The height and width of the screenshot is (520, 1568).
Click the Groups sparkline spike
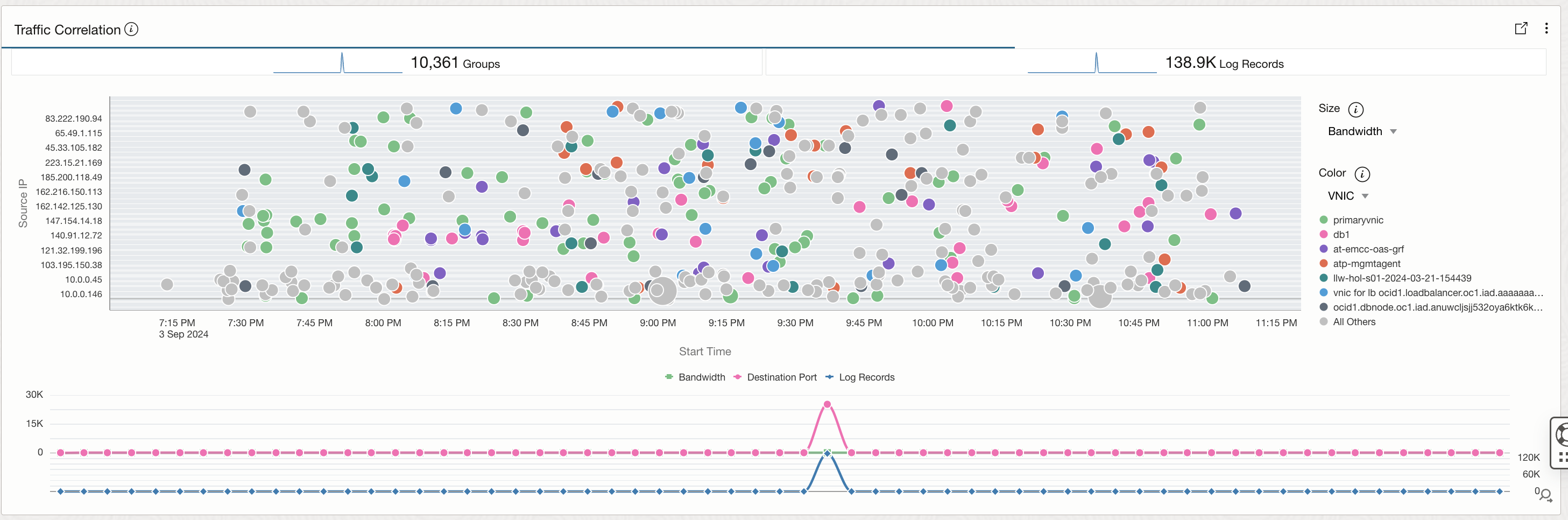(x=342, y=62)
